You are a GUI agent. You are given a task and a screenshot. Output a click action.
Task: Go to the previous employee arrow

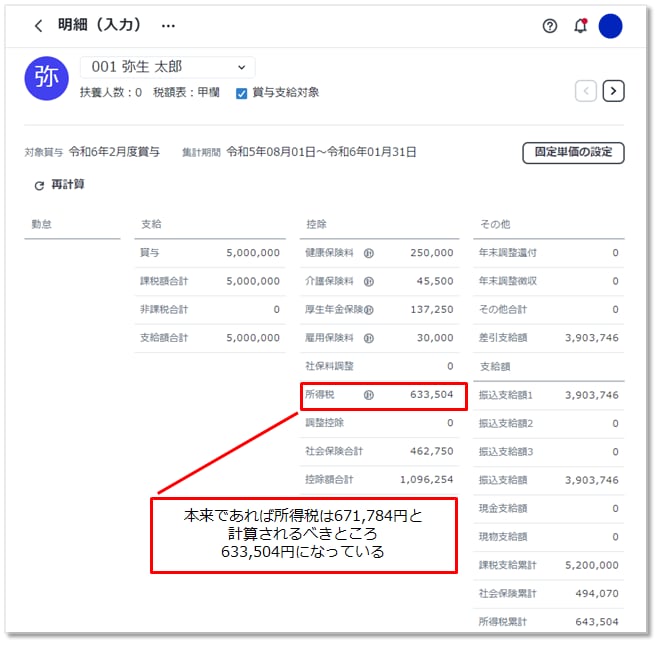coord(586,91)
